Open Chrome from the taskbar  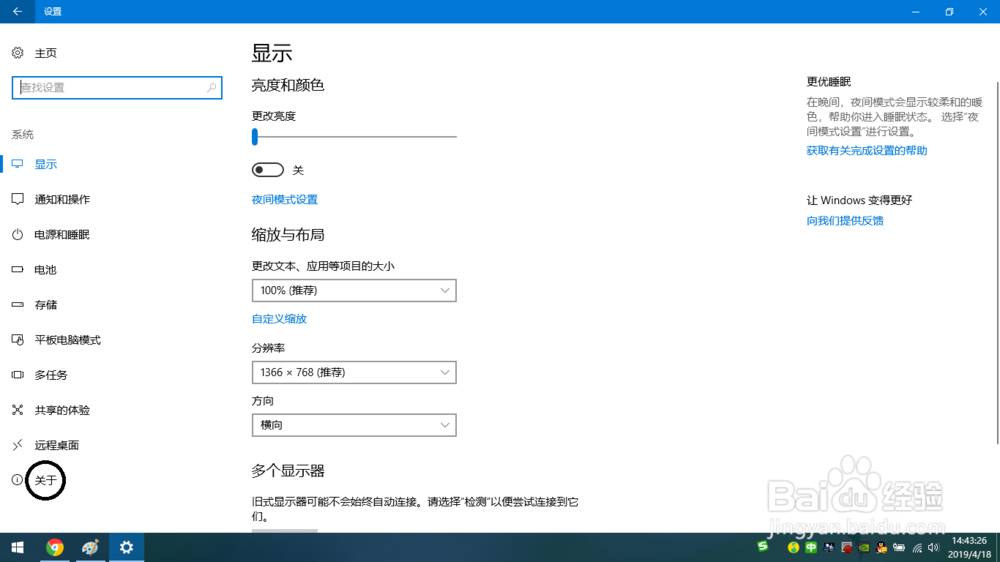tap(55, 547)
